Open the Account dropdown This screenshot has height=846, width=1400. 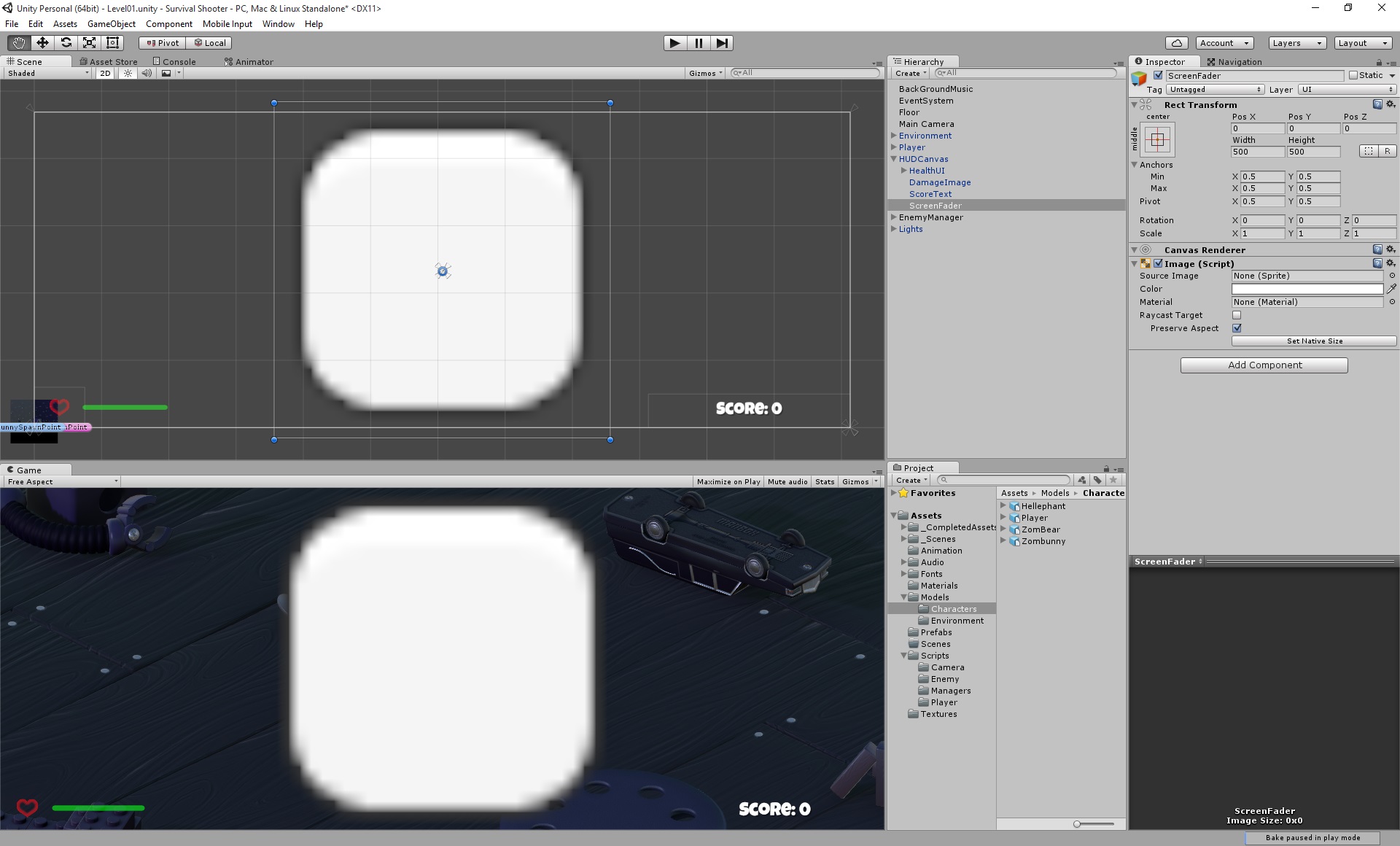click(x=1224, y=43)
